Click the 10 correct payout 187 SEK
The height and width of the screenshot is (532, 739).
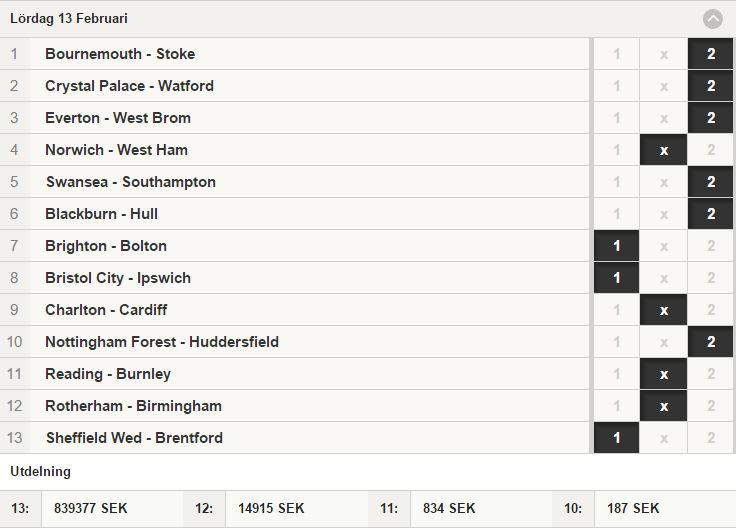[633, 508]
